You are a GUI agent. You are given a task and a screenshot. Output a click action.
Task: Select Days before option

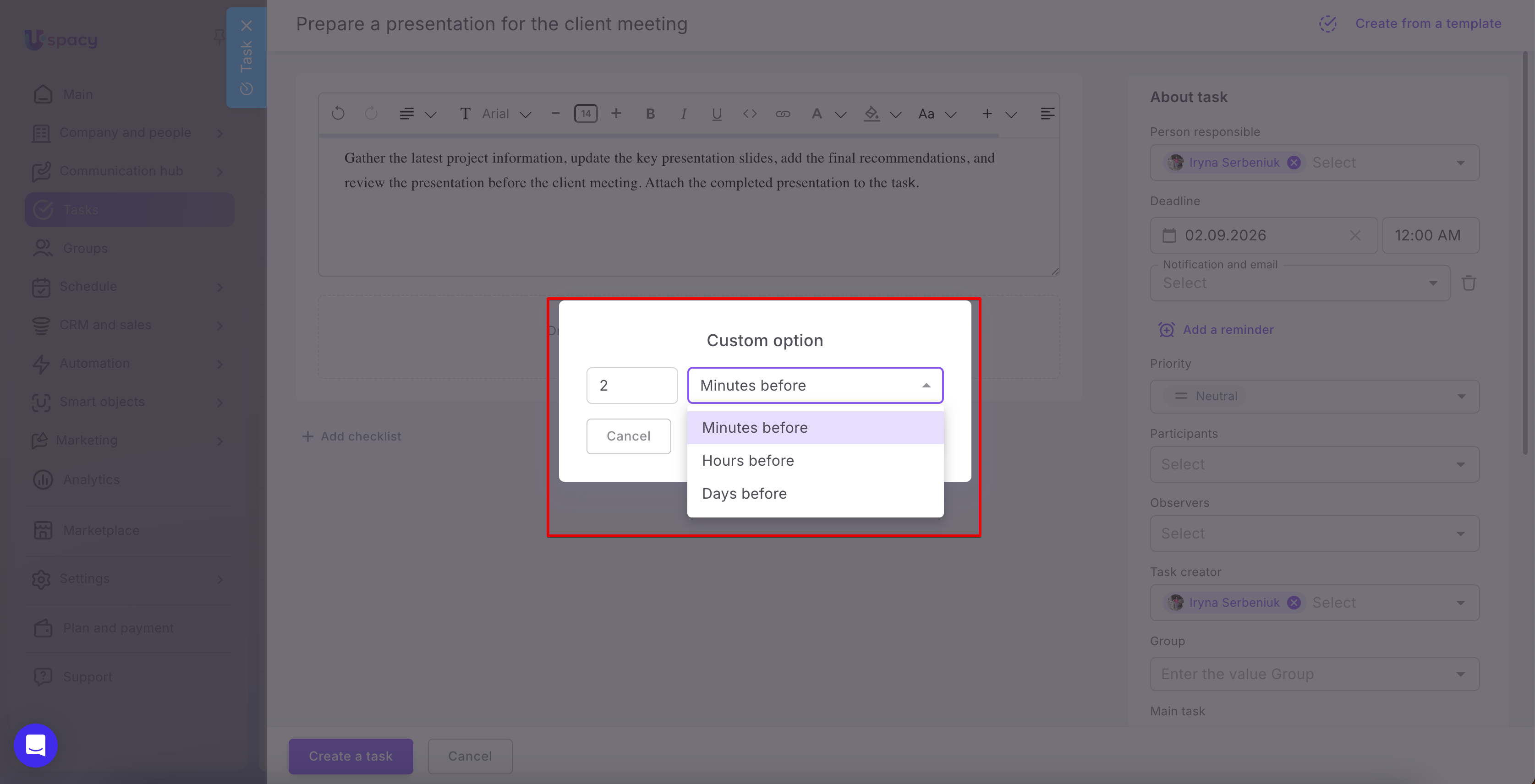[815, 493]
